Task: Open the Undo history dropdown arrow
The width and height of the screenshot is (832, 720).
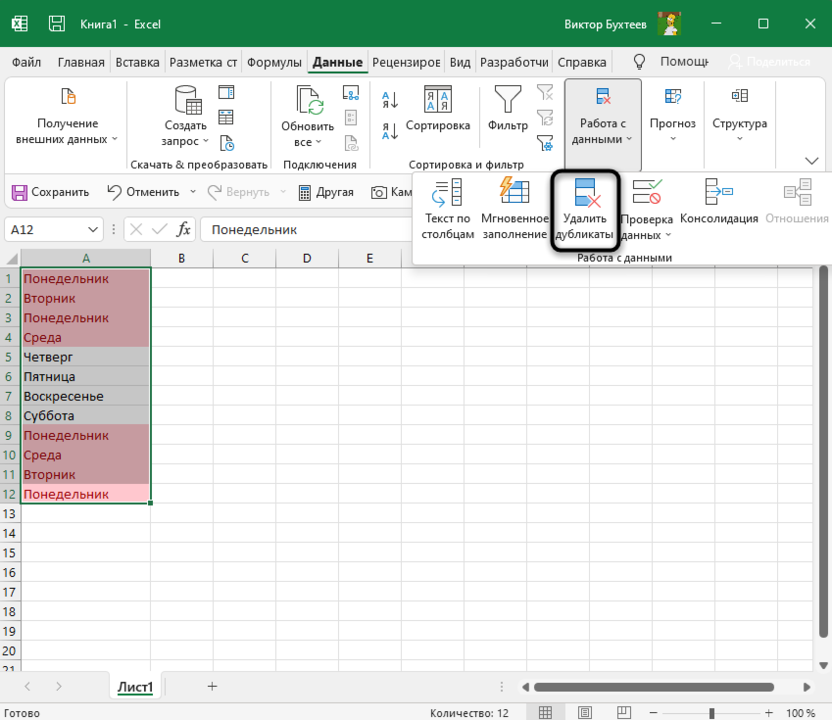Action: point(193,192)
